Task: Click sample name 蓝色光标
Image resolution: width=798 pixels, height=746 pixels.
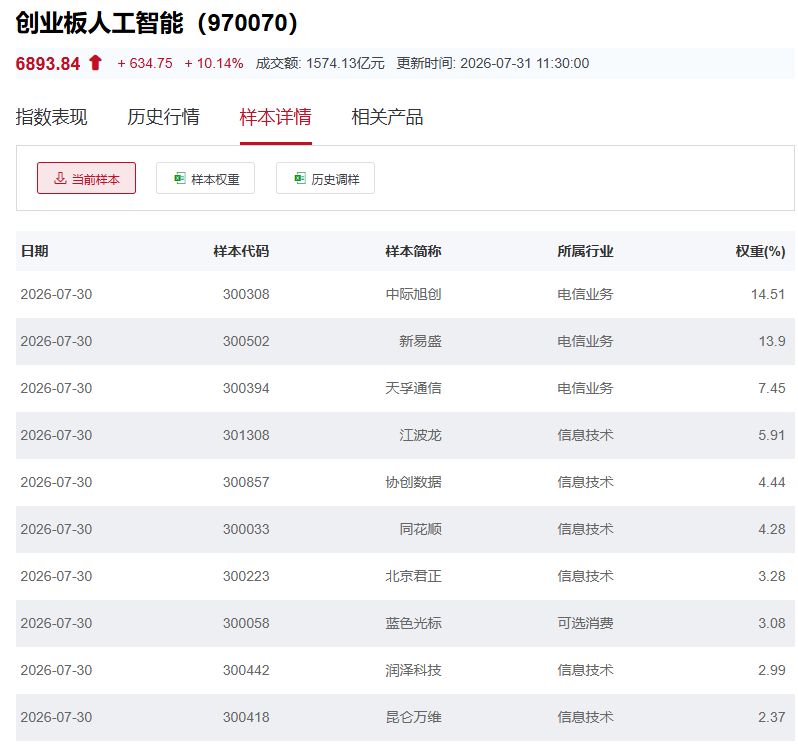Action: click(x=413, y=623)
